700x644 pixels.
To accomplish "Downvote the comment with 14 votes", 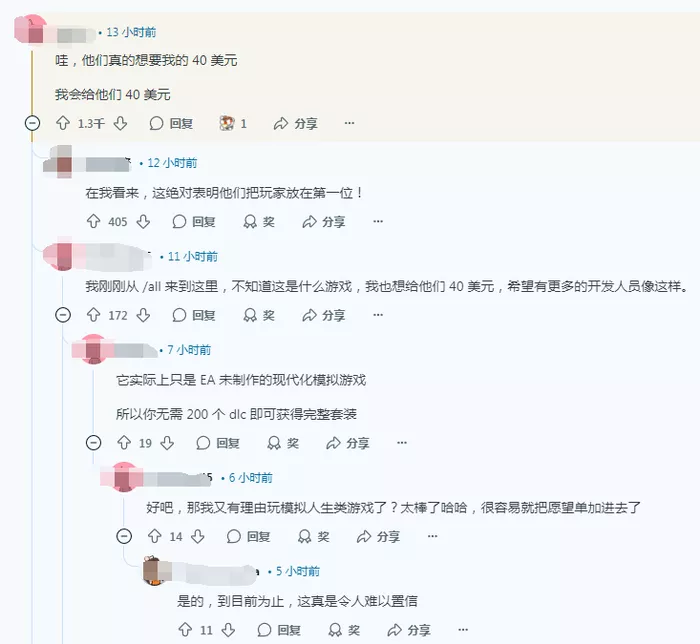I will pos(198,536).
